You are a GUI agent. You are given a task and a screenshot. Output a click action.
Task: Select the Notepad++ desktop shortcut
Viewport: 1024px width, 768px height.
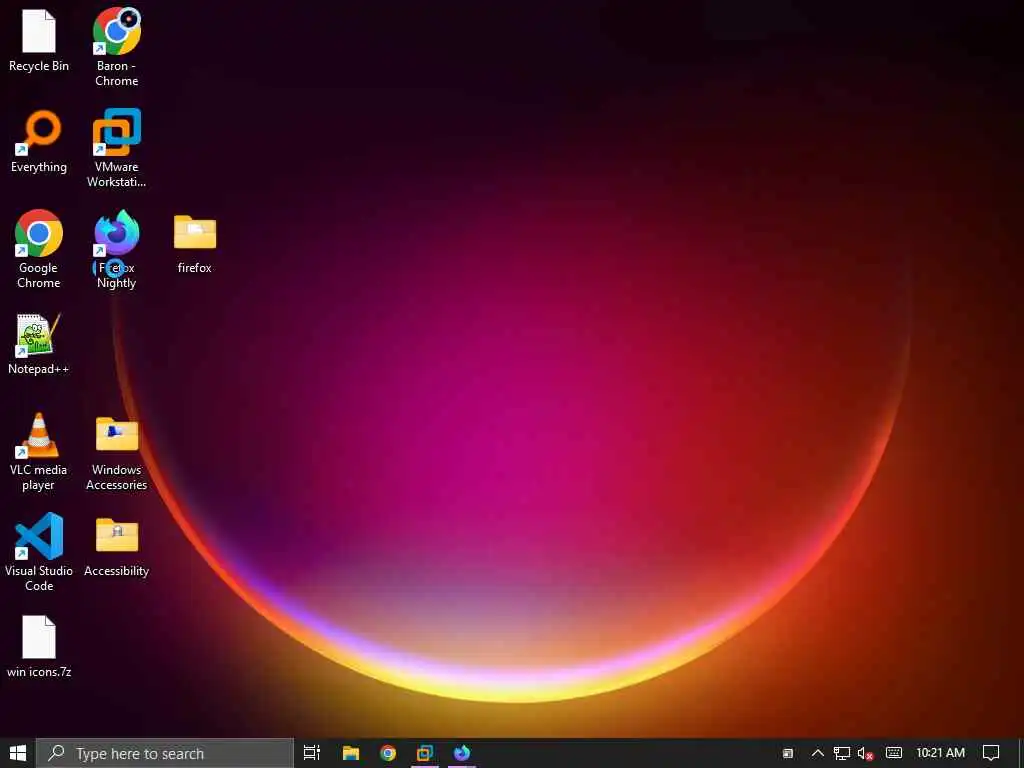pyautogui.click(x=39, y=344)
